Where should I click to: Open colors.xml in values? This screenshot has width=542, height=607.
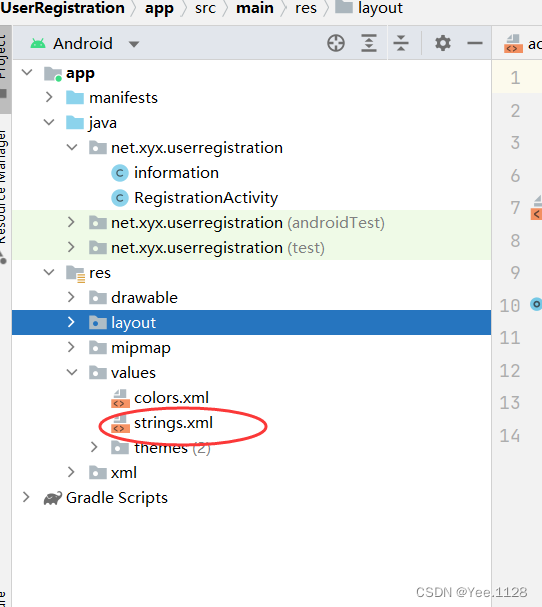coord(171,398)
